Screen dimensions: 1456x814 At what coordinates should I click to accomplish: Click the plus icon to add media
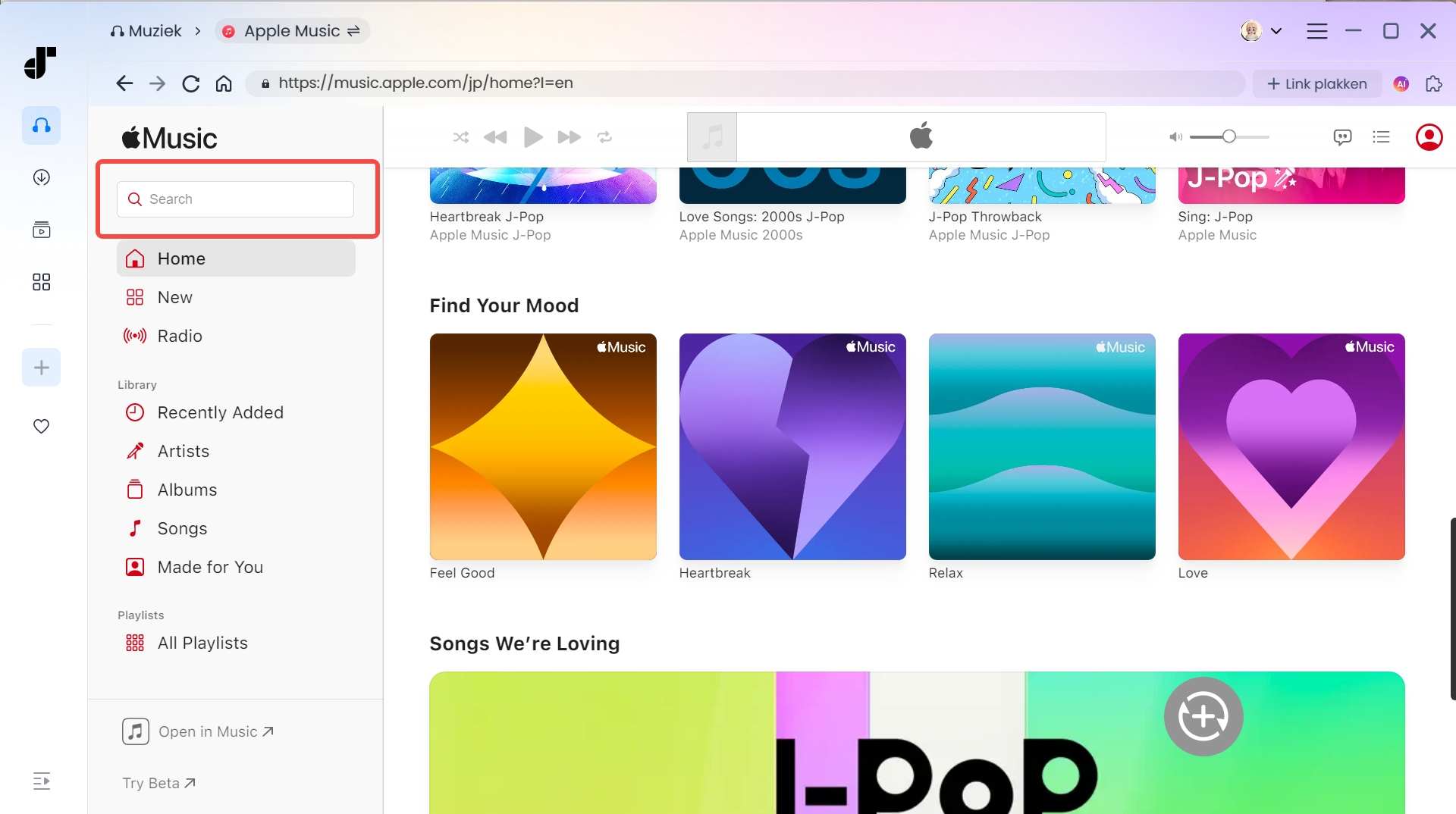tap(41, 368)
